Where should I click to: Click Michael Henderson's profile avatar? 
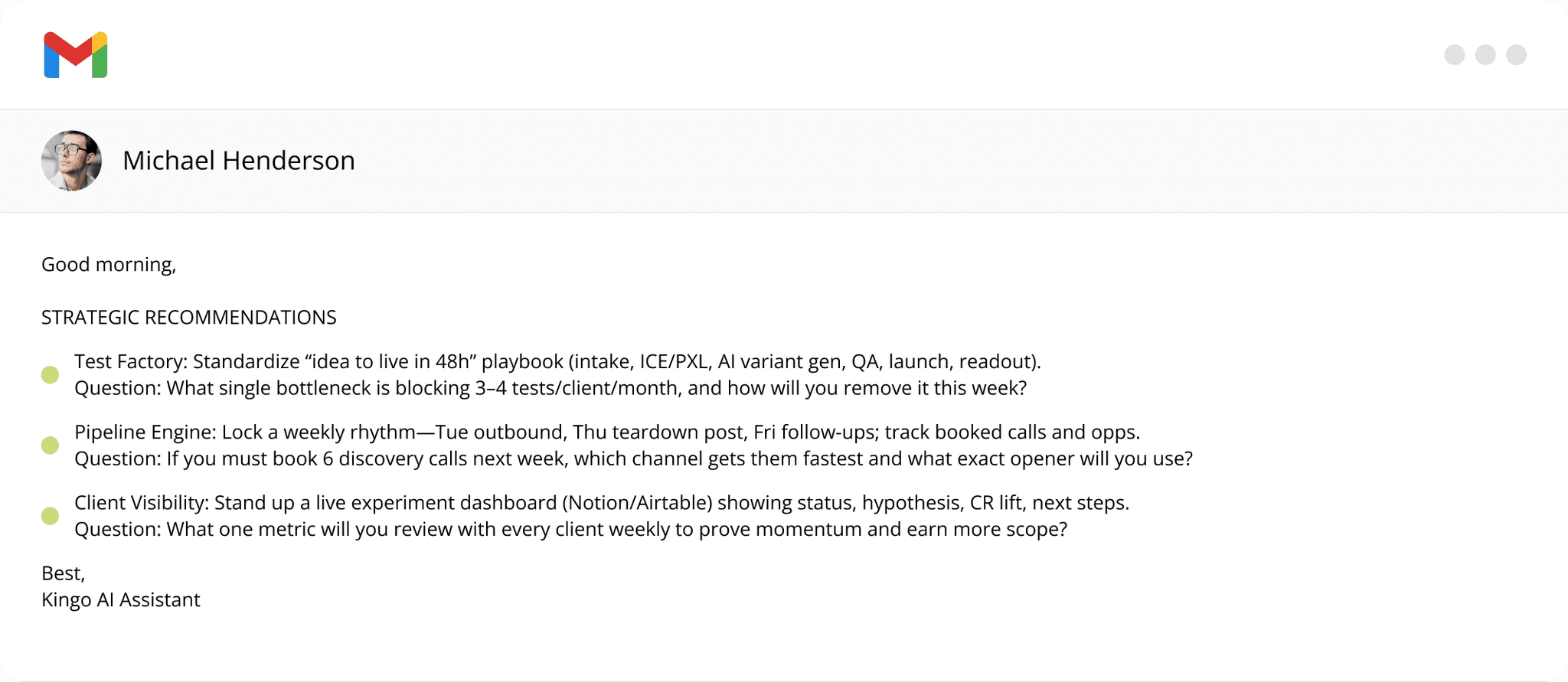click(71, 160)
